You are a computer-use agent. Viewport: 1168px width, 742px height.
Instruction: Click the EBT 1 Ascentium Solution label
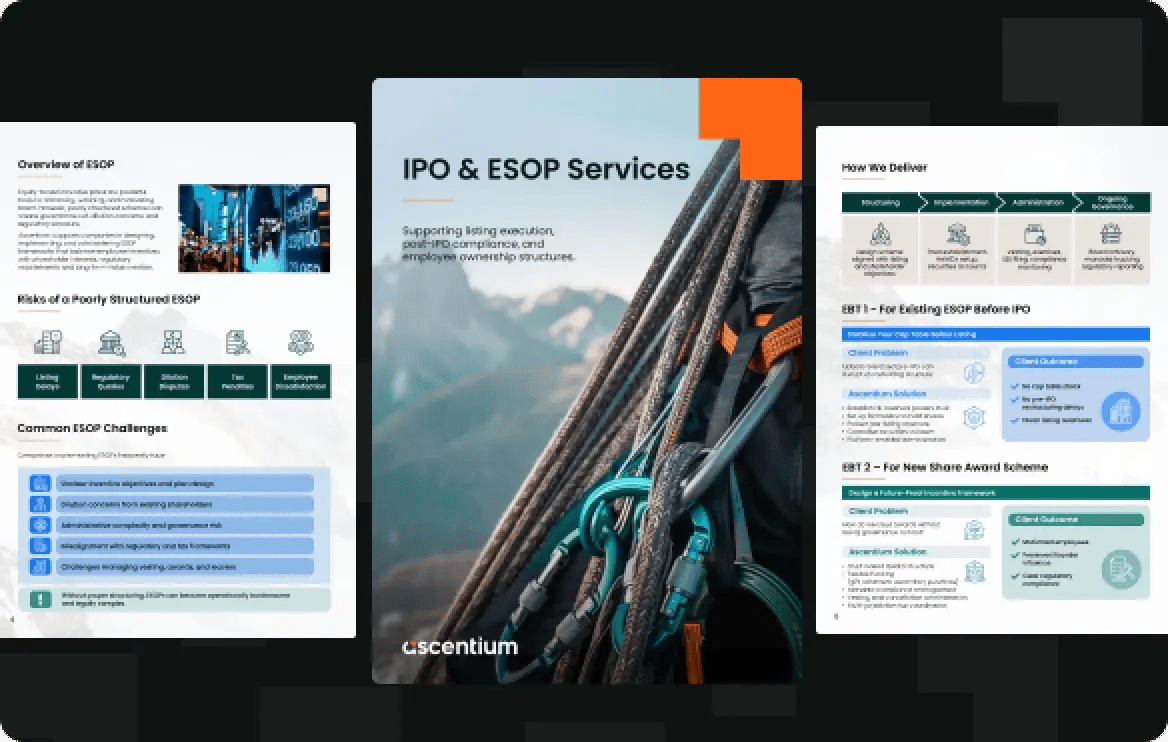(886, 393)
